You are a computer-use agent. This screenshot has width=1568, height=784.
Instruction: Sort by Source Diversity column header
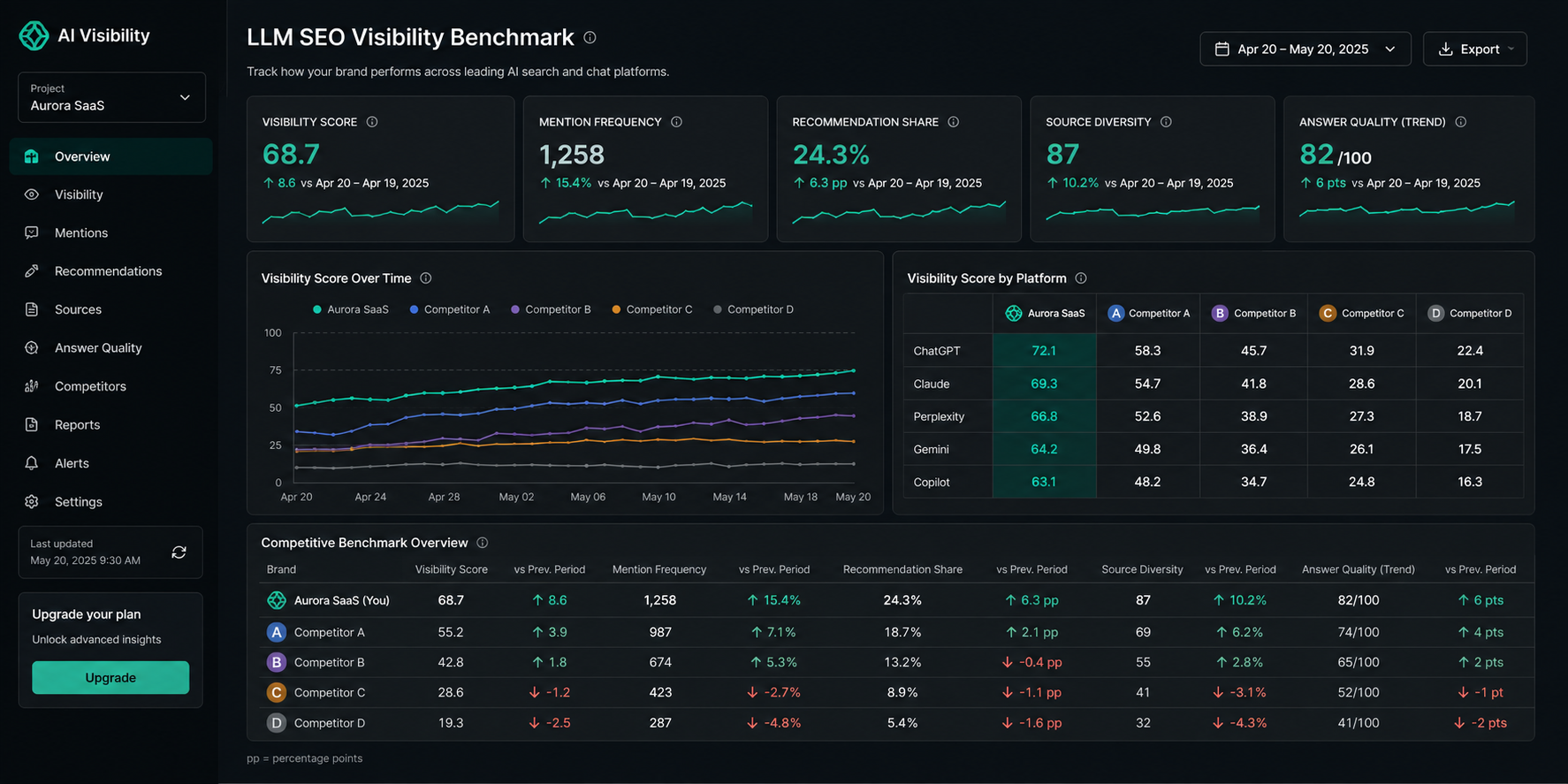[x=1142, y=569]
